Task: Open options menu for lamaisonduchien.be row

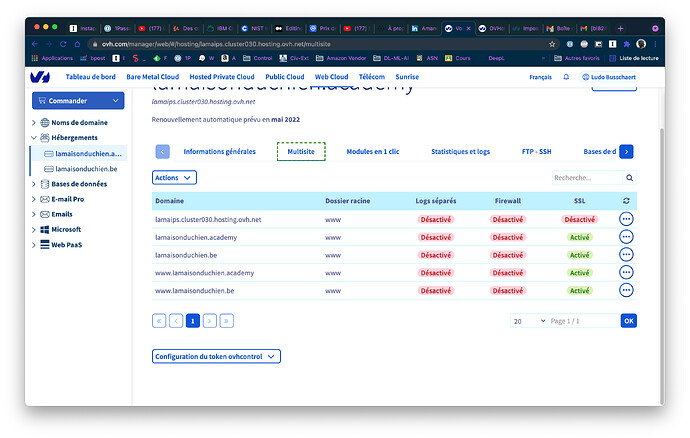Action: point(626,255)
